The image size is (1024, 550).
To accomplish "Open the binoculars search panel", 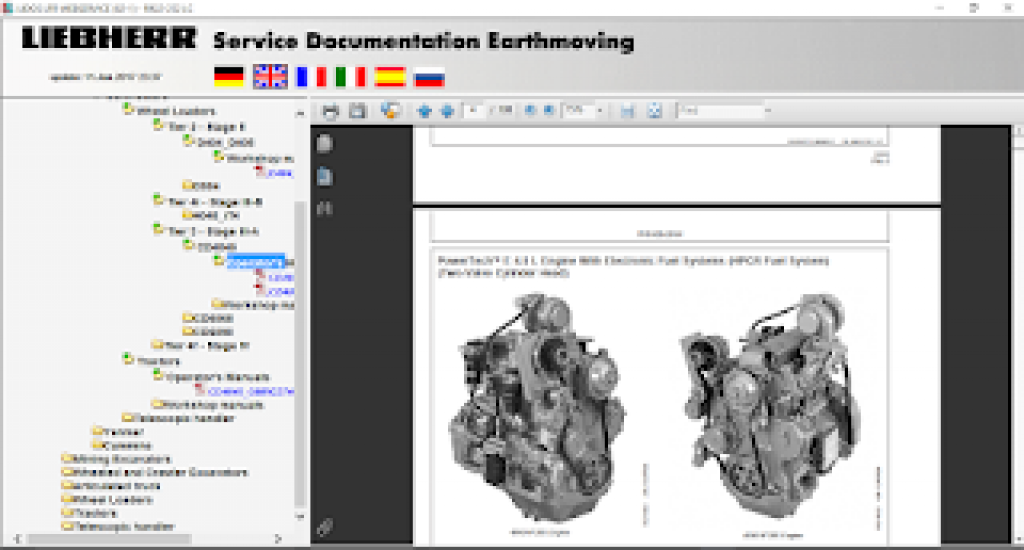I will 325,208.
